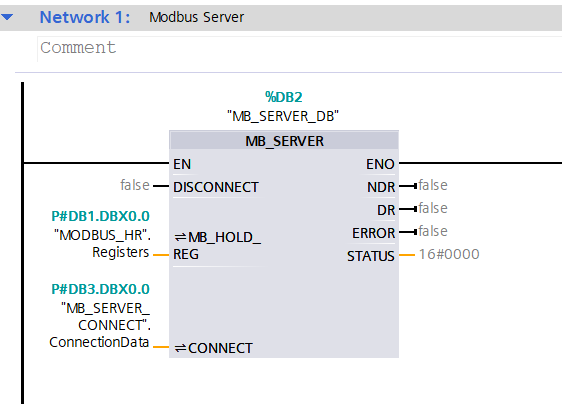Screen dimensions: 562x412
Task: Click the DISCONNECT parameter label
Action: click(x=216, y=187)
